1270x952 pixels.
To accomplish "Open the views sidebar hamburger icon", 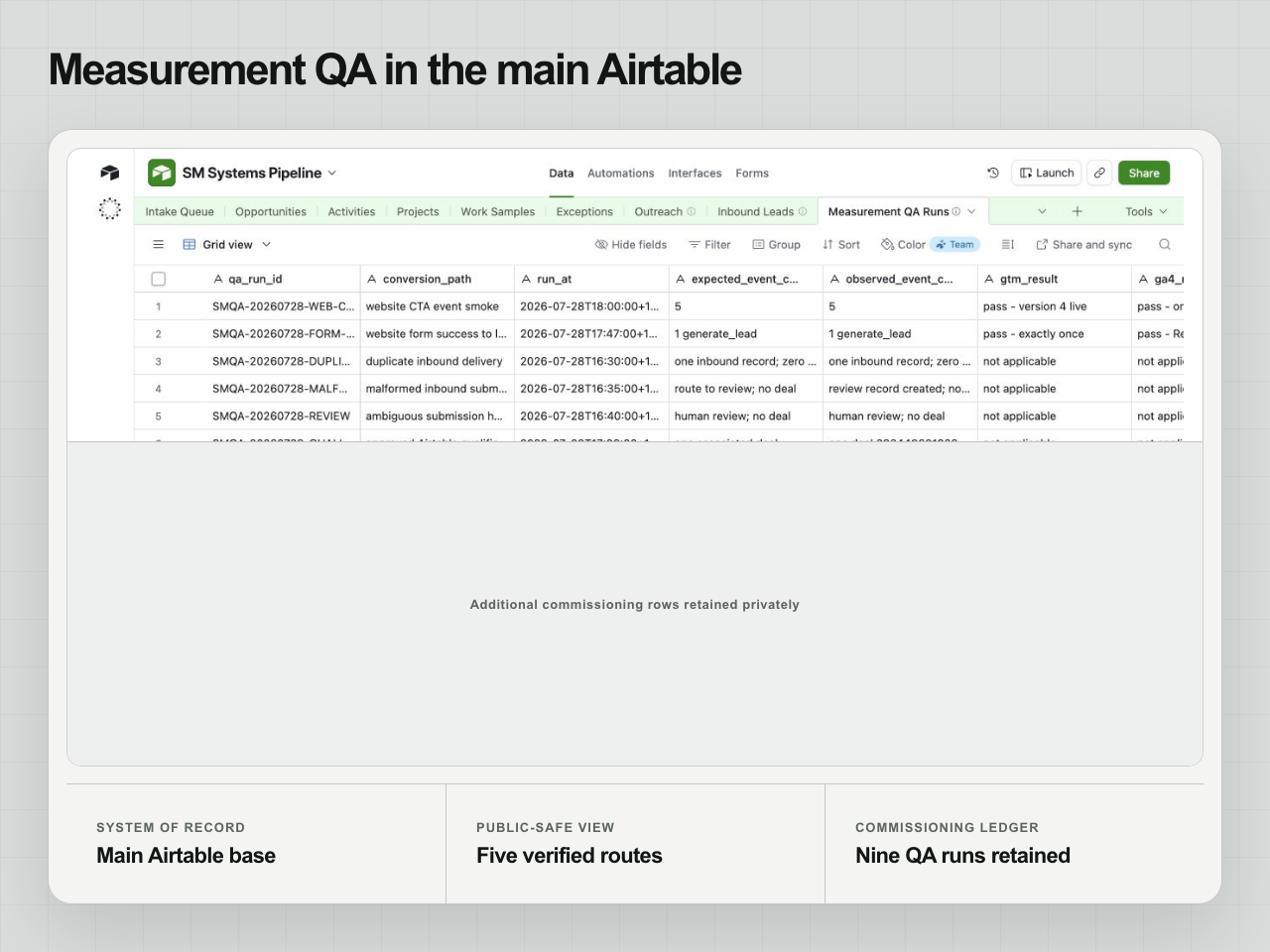I will coord(158,244).
